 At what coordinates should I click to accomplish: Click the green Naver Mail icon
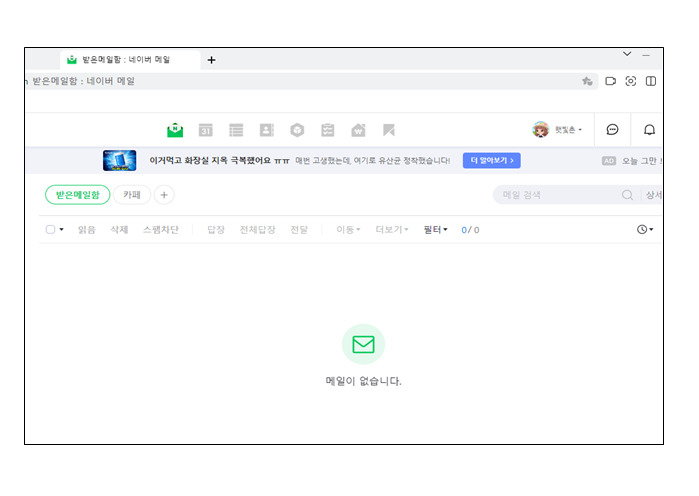(175, 130)
